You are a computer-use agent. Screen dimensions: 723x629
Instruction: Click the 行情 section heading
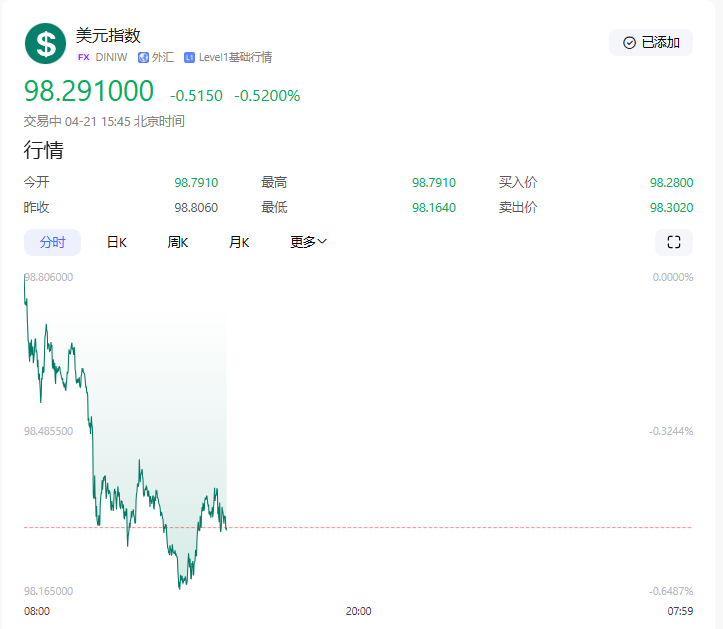coord(44,151)
